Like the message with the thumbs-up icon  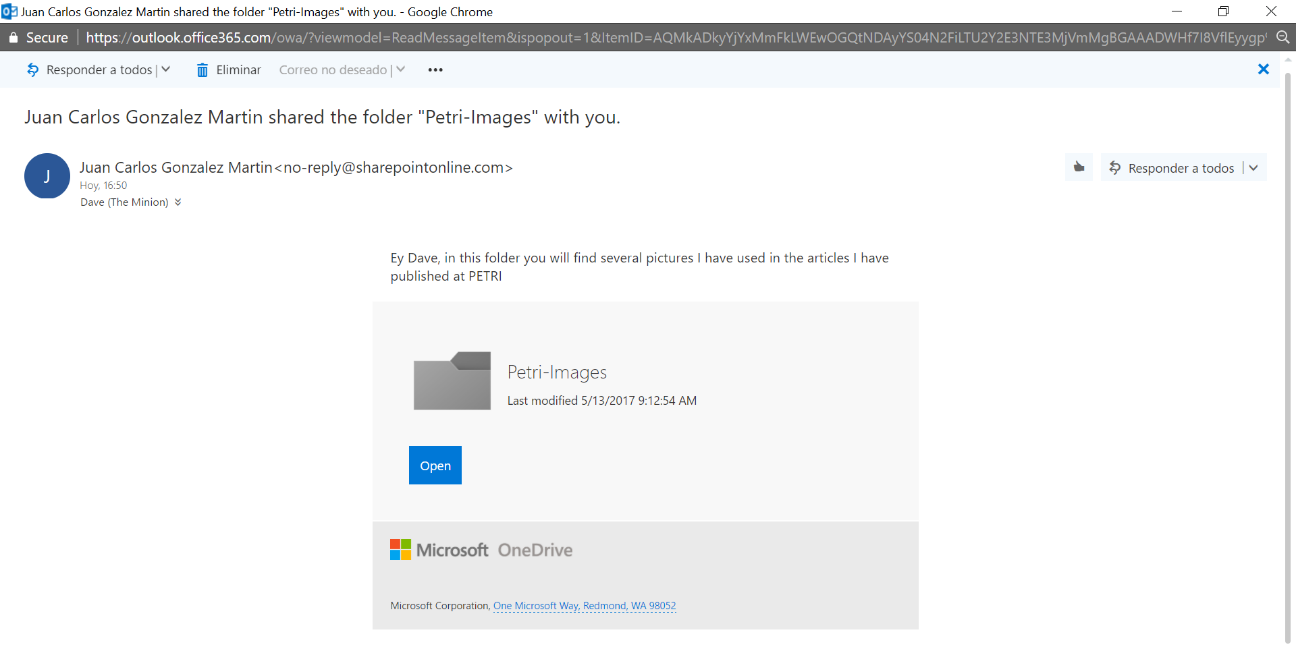(1078, 167)
